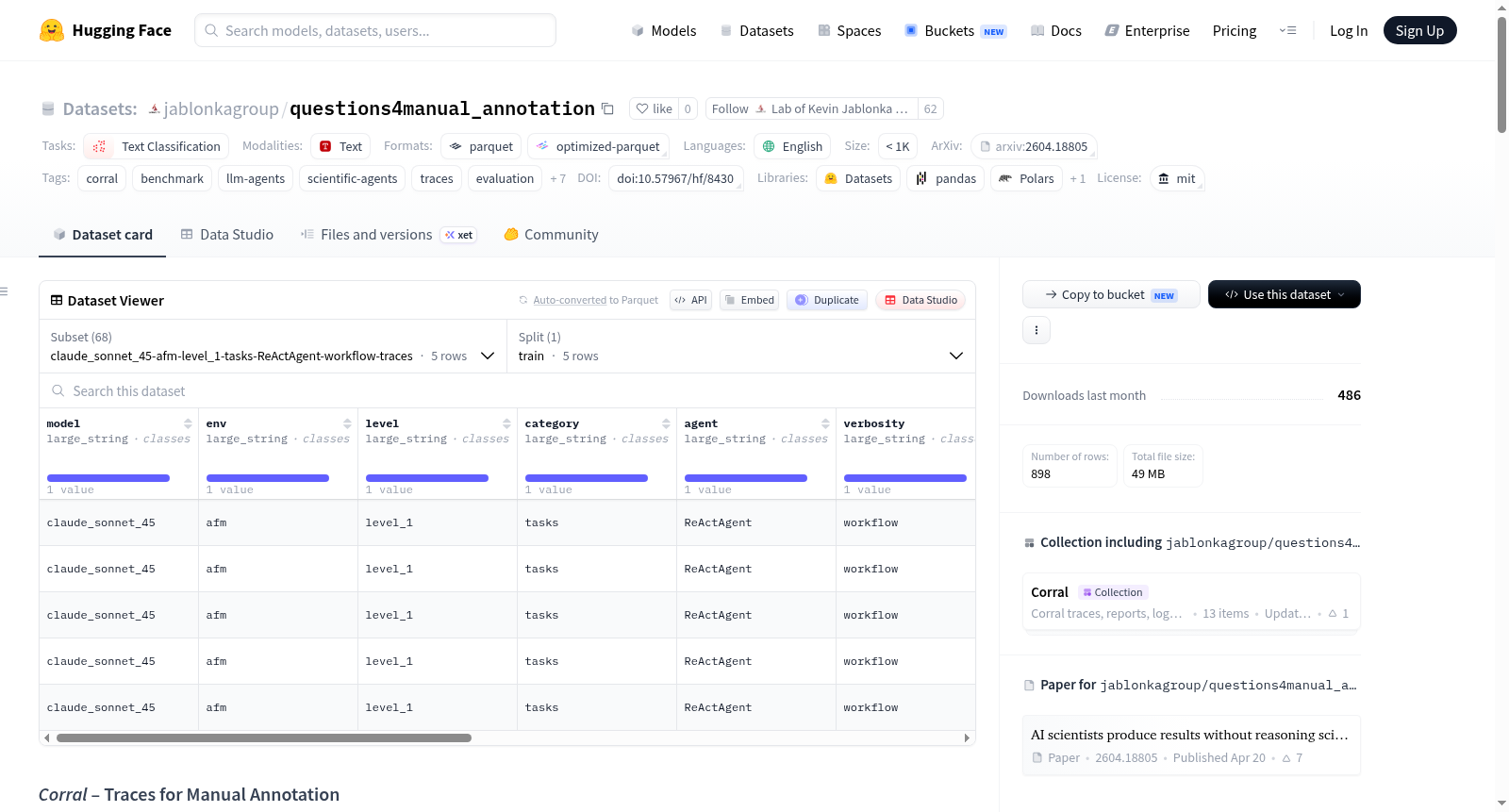Follow Lab of Kevin Jablonka
The height and width of the screenshot is (812, 1509).
tap(811, 109)
